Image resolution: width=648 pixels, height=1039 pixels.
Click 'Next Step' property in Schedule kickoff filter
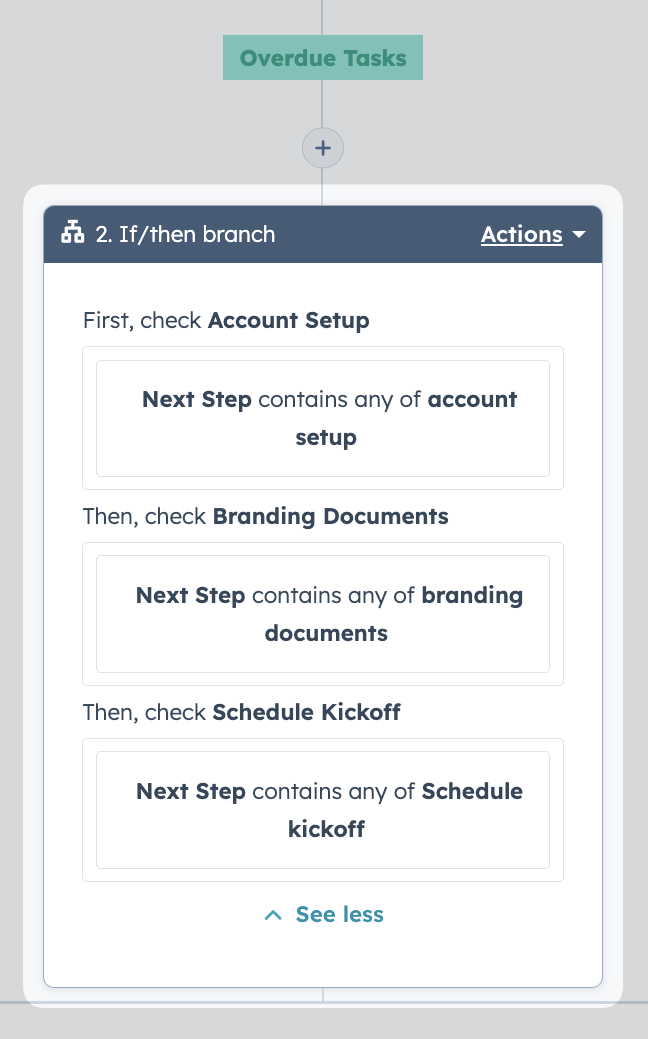click(191, 791)
